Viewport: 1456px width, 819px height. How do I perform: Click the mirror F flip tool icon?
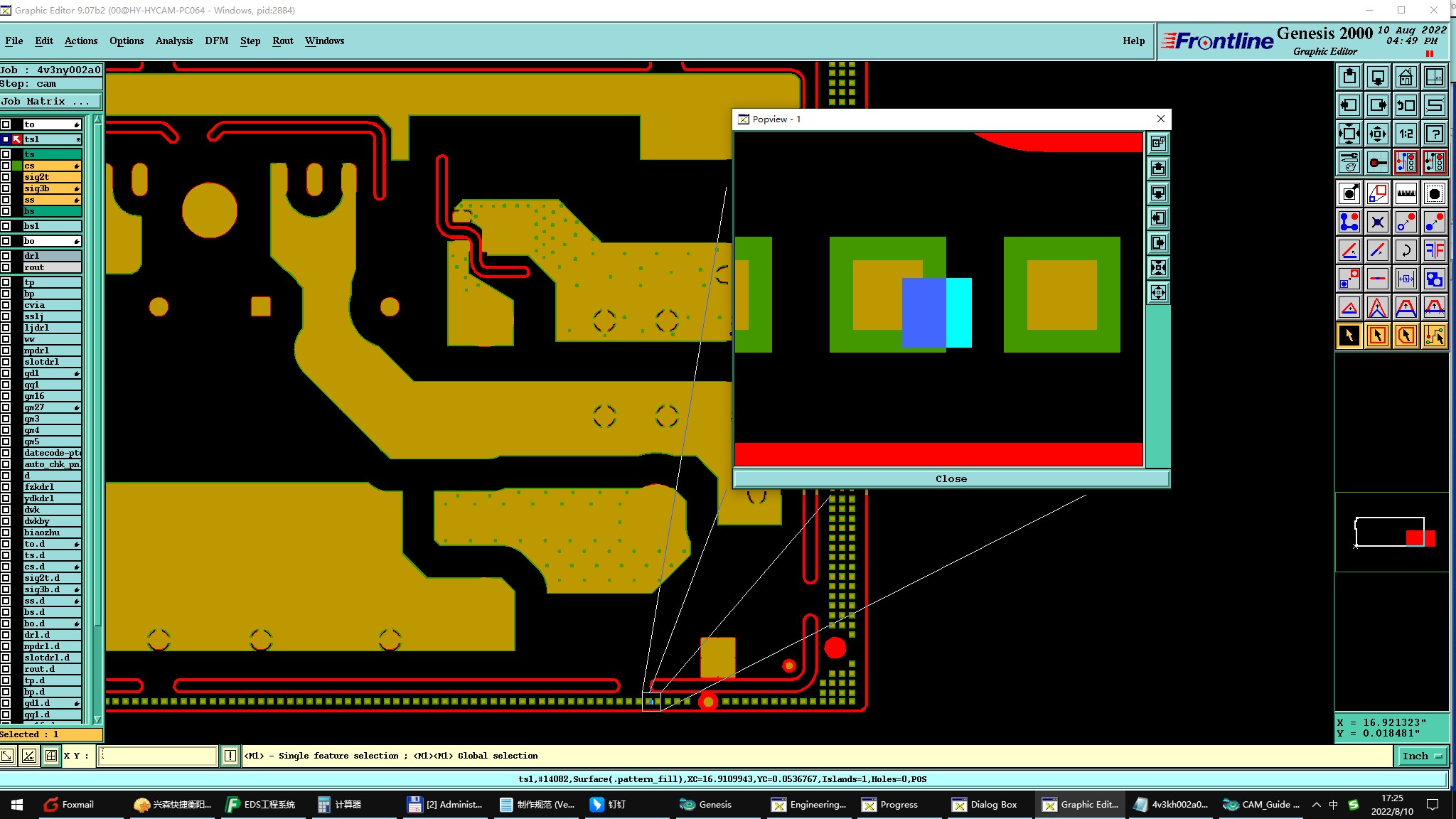pyautogui.click(x=1434, y=250)
